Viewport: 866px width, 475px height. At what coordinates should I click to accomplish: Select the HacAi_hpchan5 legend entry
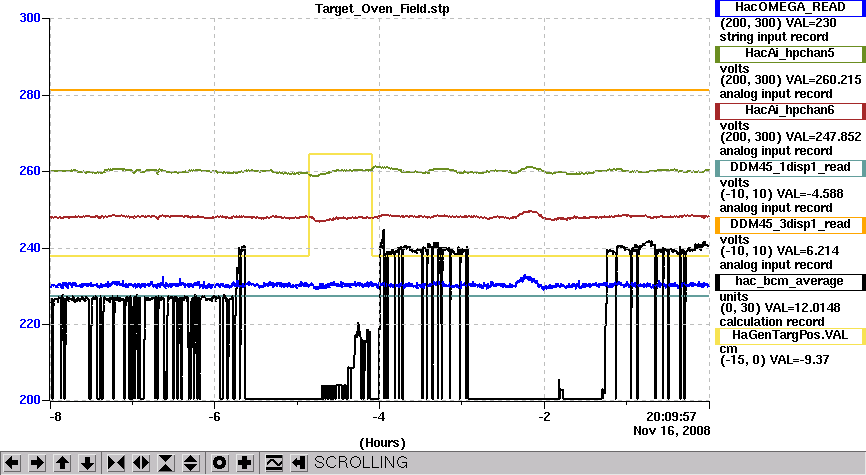tap(790, 54)
